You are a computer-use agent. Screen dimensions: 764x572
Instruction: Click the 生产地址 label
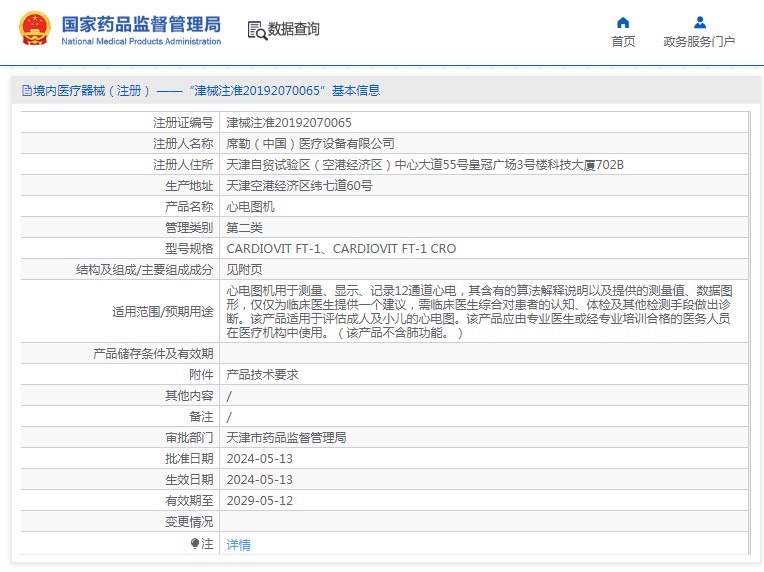click(x=189, y=186)
